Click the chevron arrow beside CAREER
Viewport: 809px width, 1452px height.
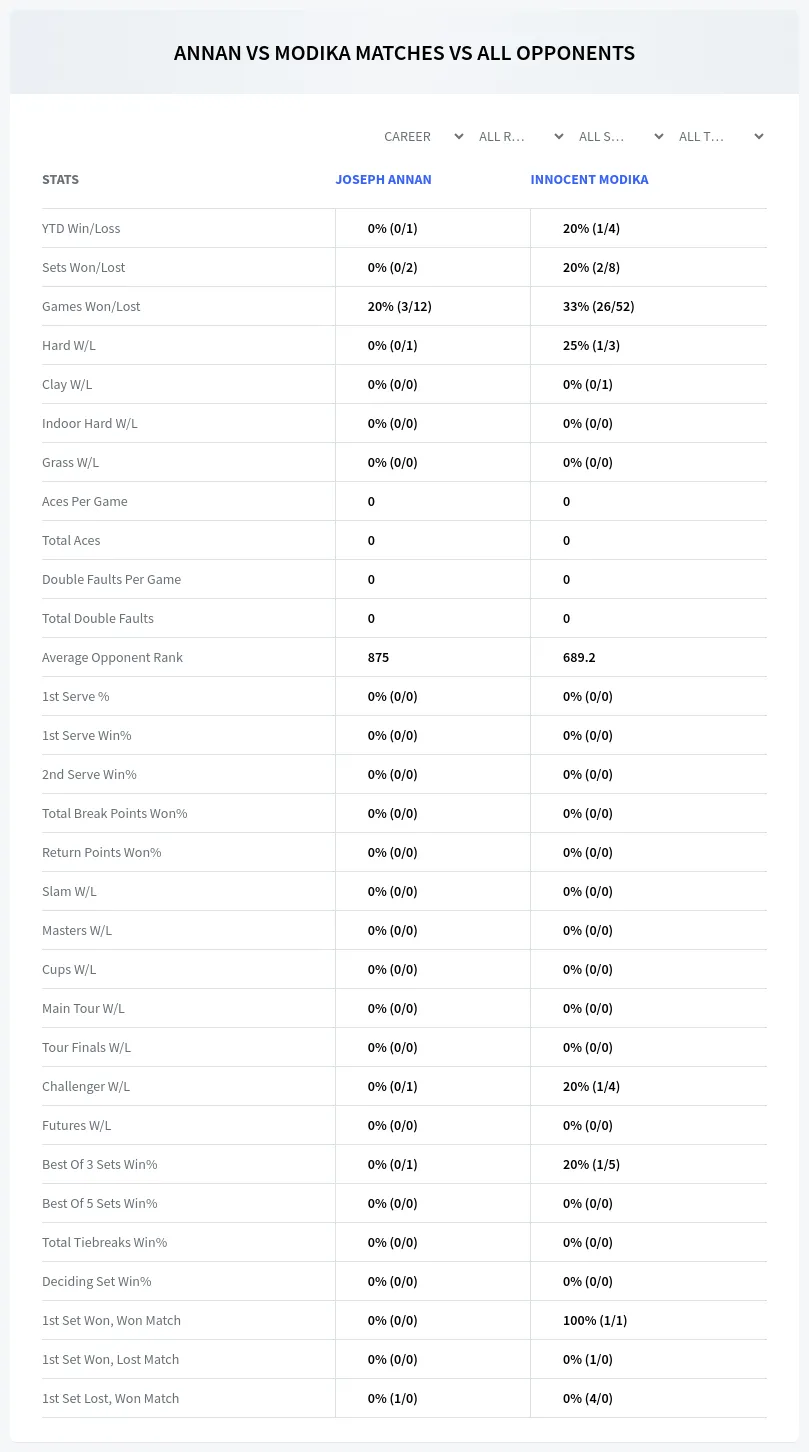click(459, 136)
